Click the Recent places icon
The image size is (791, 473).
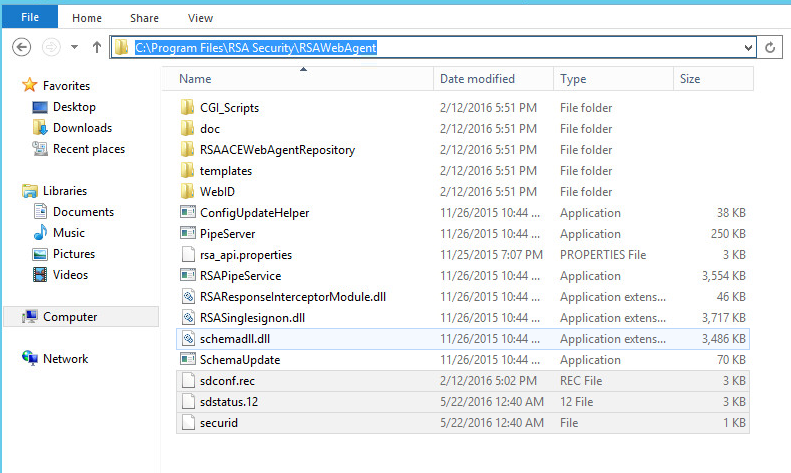coord(40,148)
